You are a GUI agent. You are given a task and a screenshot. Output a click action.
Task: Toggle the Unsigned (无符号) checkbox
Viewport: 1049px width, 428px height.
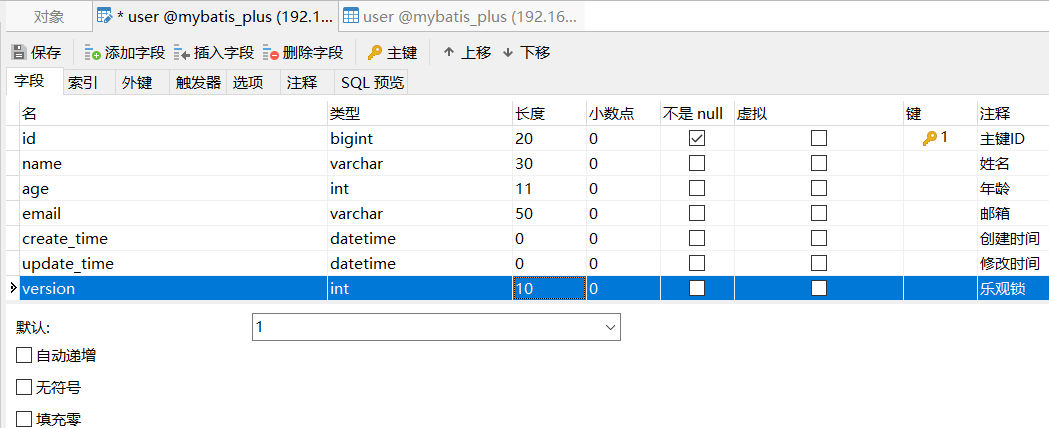pos(24,387)
